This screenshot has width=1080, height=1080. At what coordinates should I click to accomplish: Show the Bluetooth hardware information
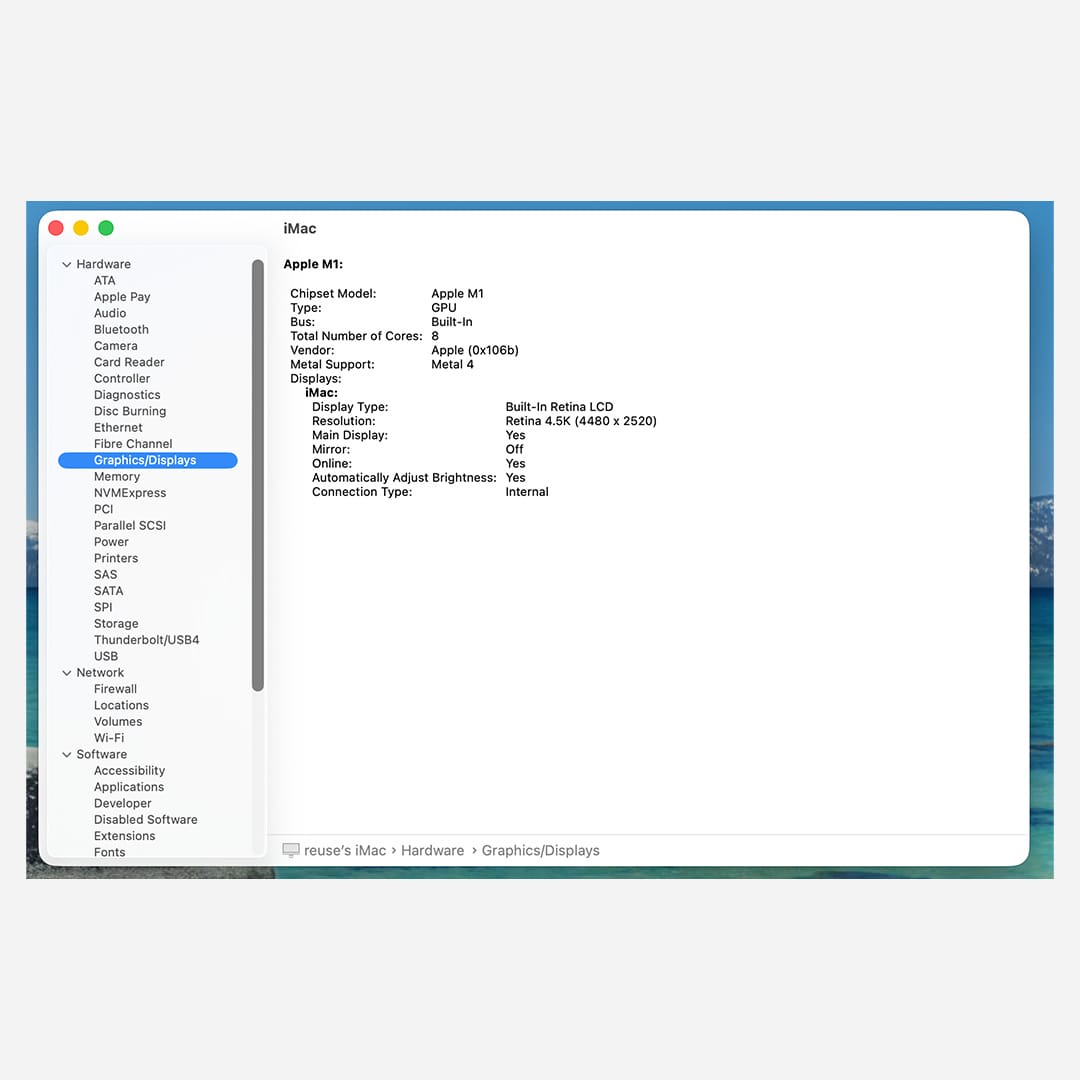coord(121,330)
